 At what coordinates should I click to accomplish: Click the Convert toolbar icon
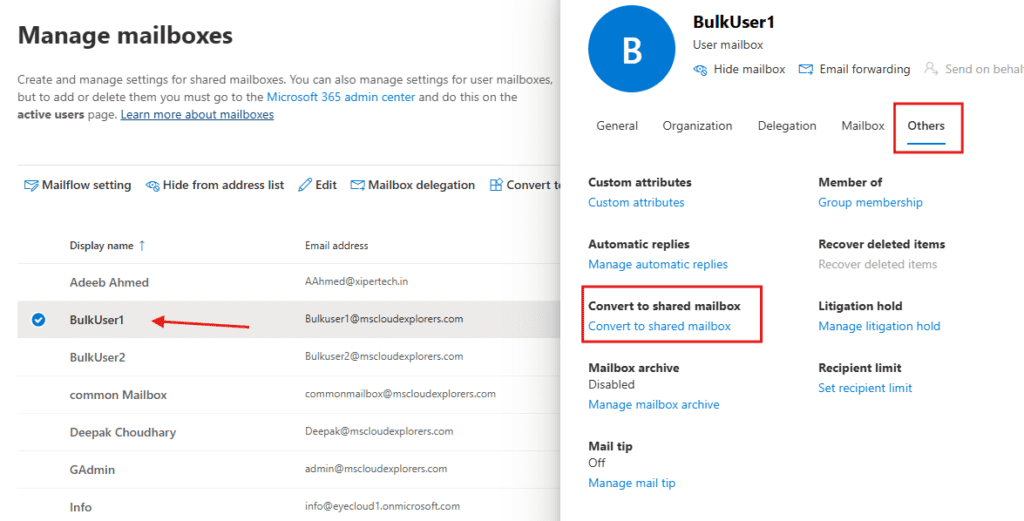coord(496,185)
